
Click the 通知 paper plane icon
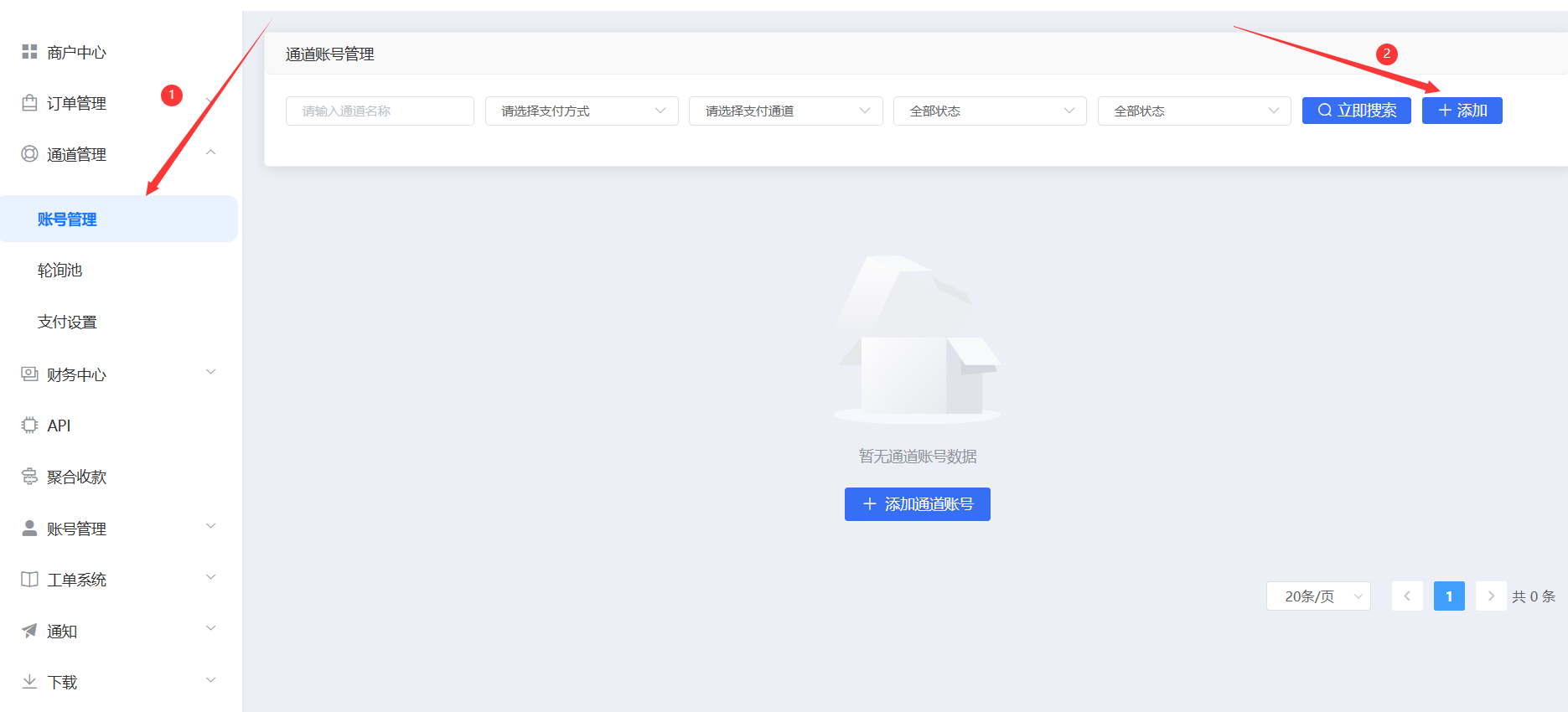(29, 631)
